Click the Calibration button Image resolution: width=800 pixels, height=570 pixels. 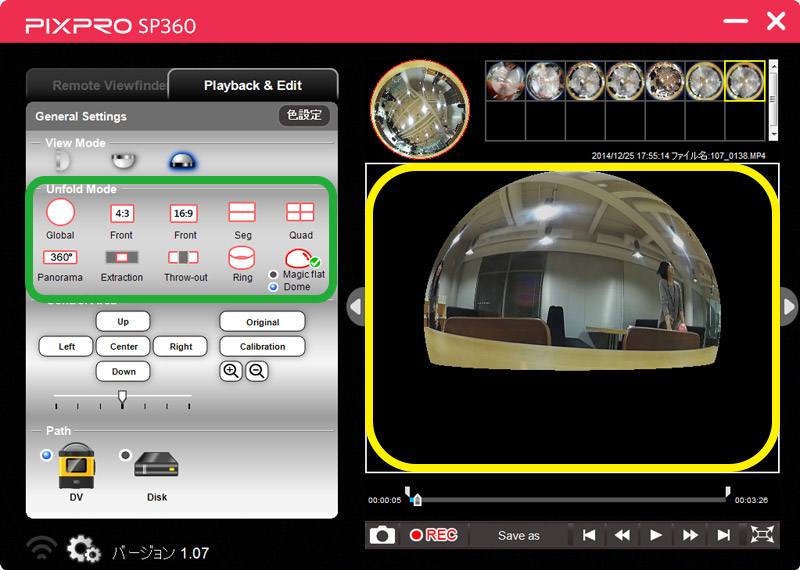pos(262,346)
